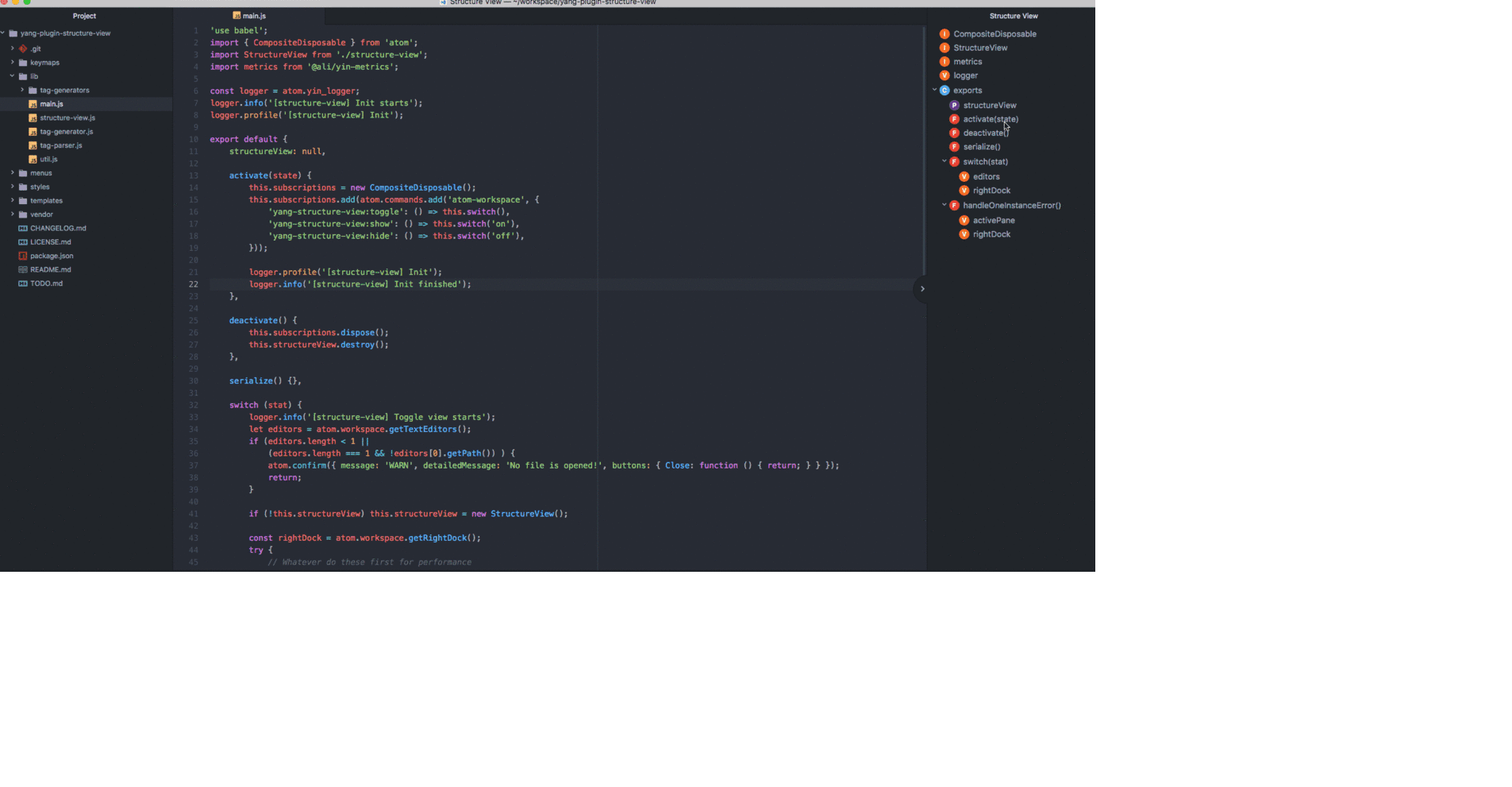Click the .git repository icon in Project panel
Screen dimensions: 1512x787
(x=22, y=48)
